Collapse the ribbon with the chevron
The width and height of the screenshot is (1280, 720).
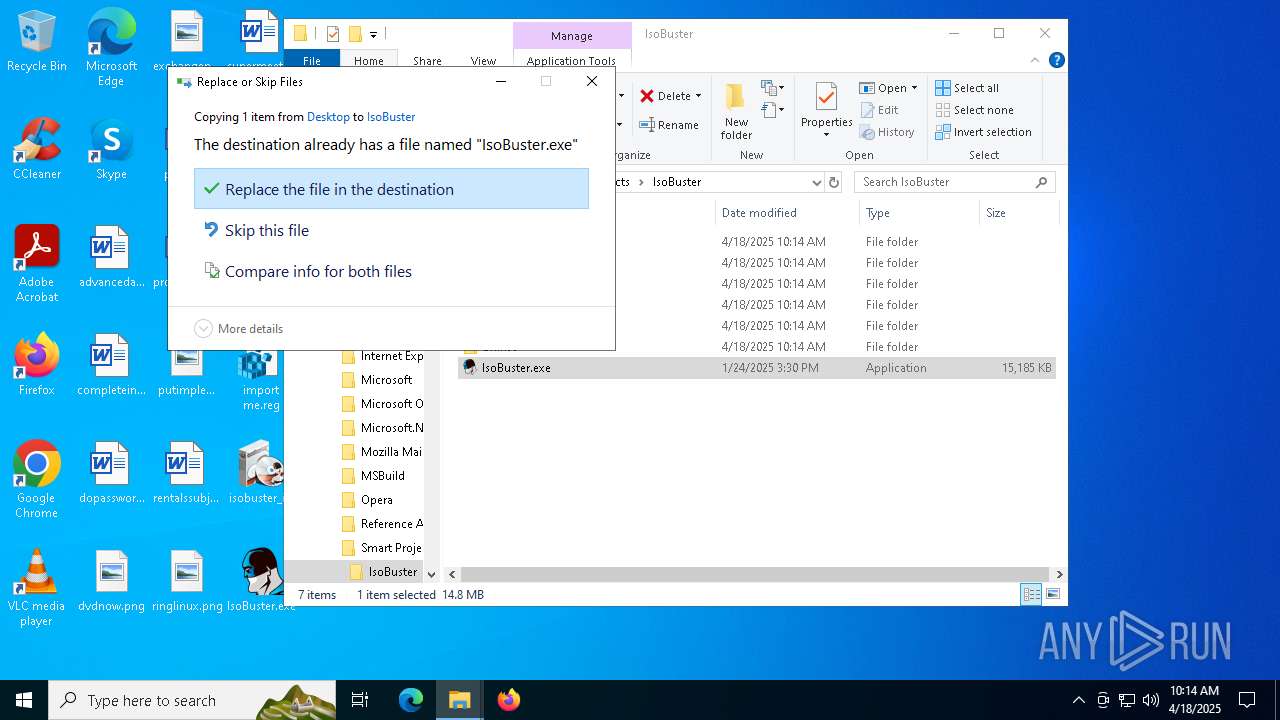point(1037,60)
